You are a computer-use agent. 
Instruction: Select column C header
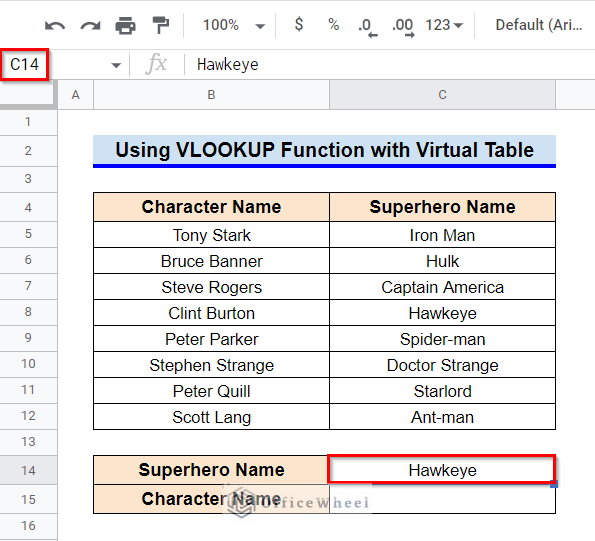(442, 95)
